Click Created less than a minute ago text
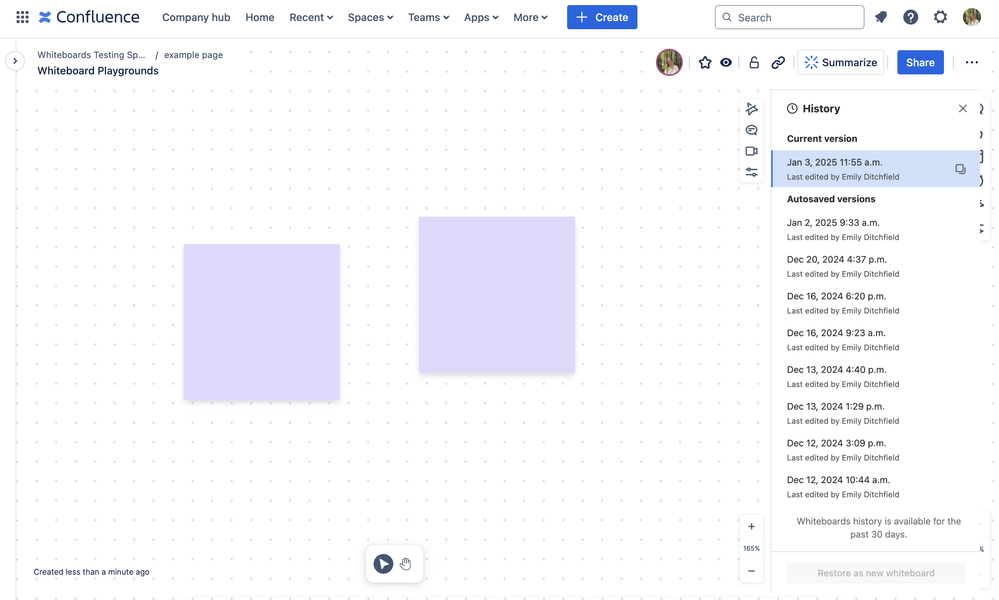Image resolution: width=999 pixels, height=600 pixels. pos(91,572)
